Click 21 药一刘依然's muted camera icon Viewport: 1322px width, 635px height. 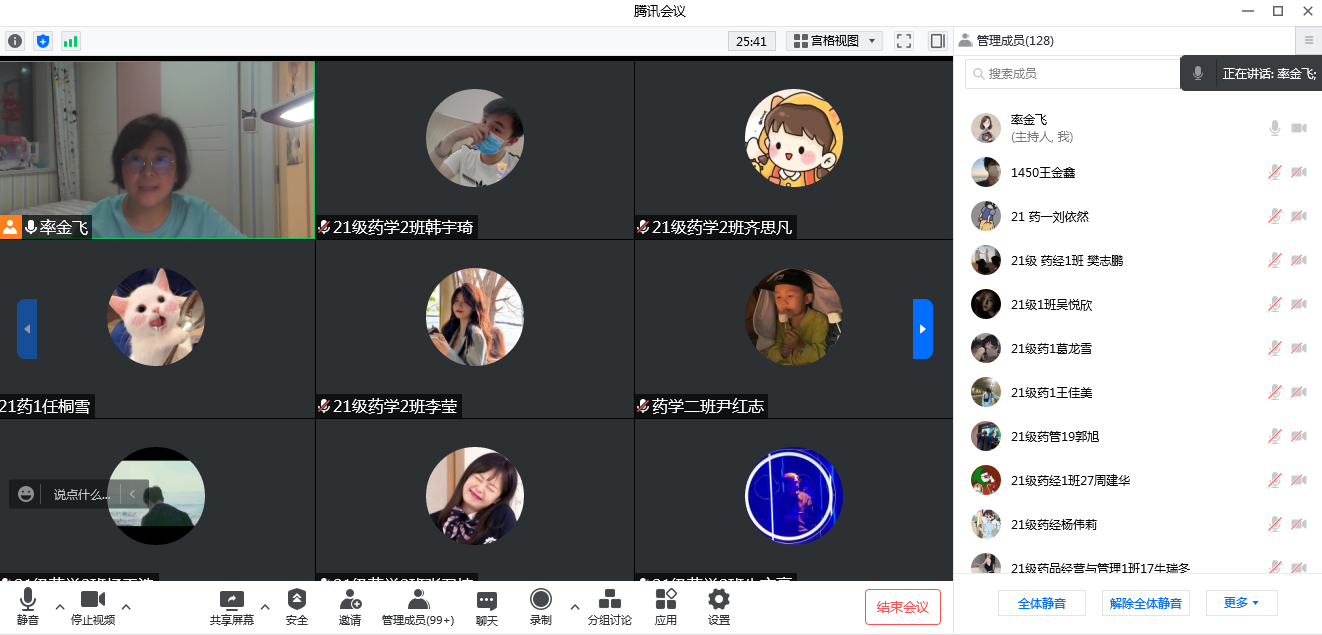[1299, 216]
